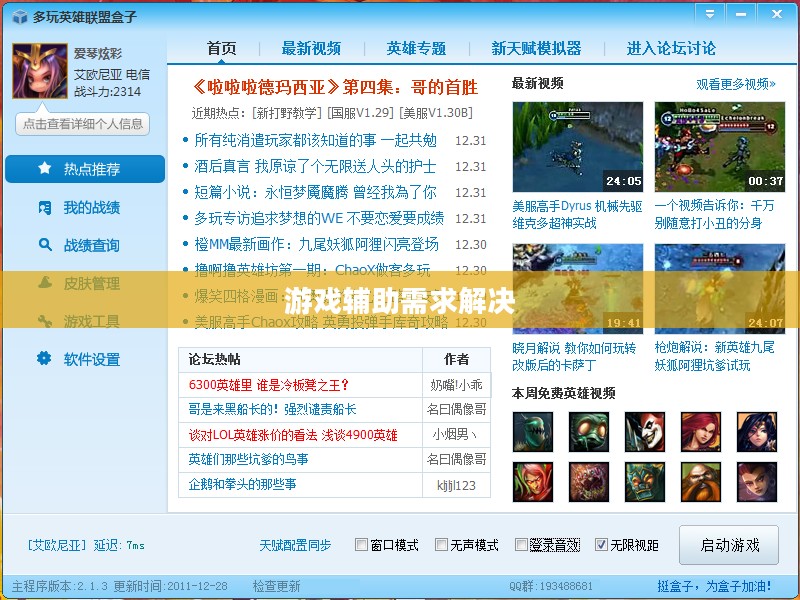Select the red-haired green-skin hero portrait, bottom row
The height and width of the screenshot is (600, 800).
pyautogui.click(x=533, y=482)
